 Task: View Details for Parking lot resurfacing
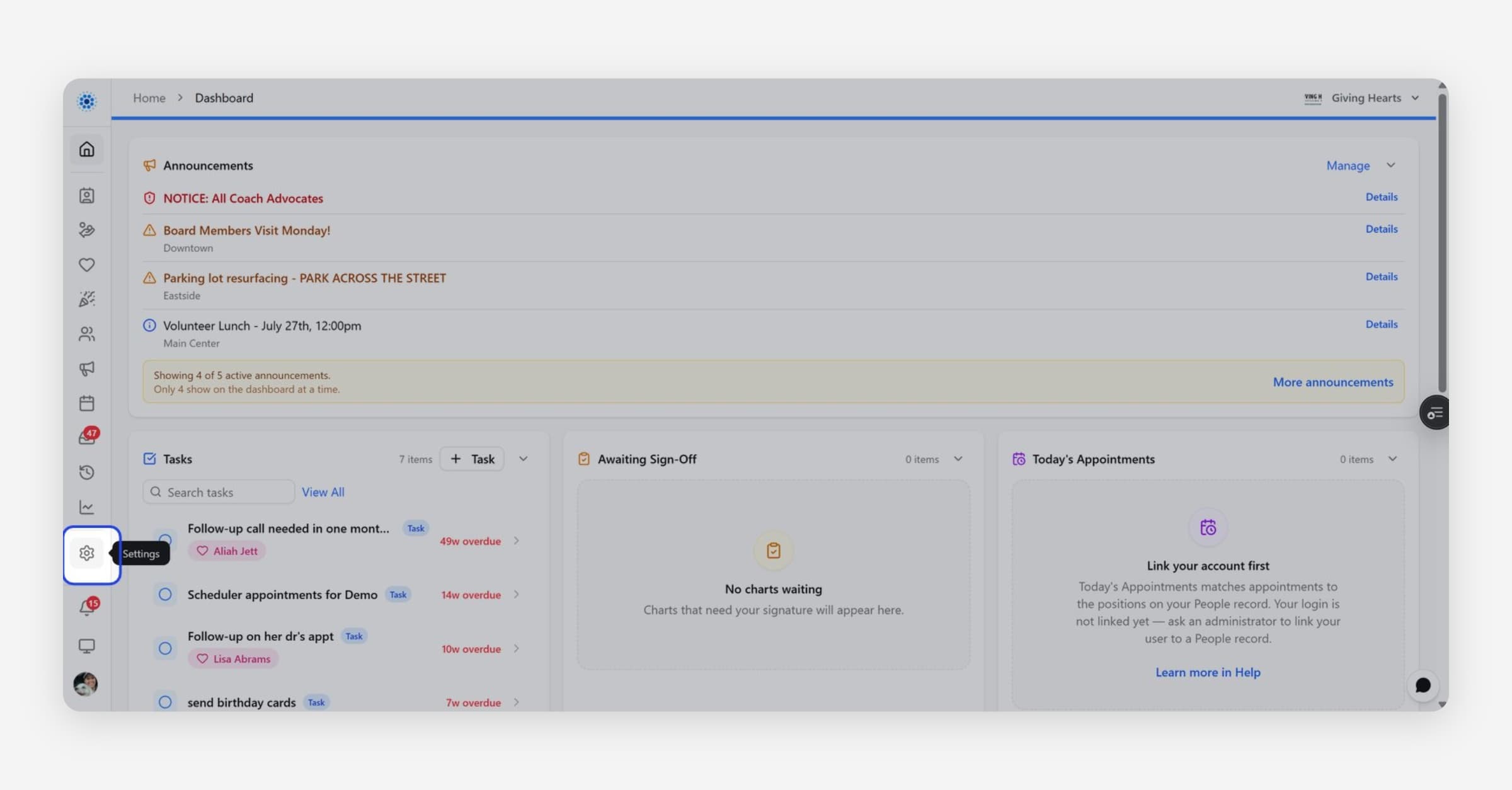1382,277
